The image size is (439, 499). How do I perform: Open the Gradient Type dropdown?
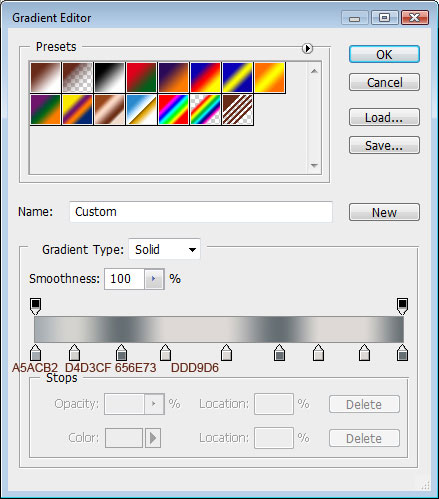tap(164, 249)
